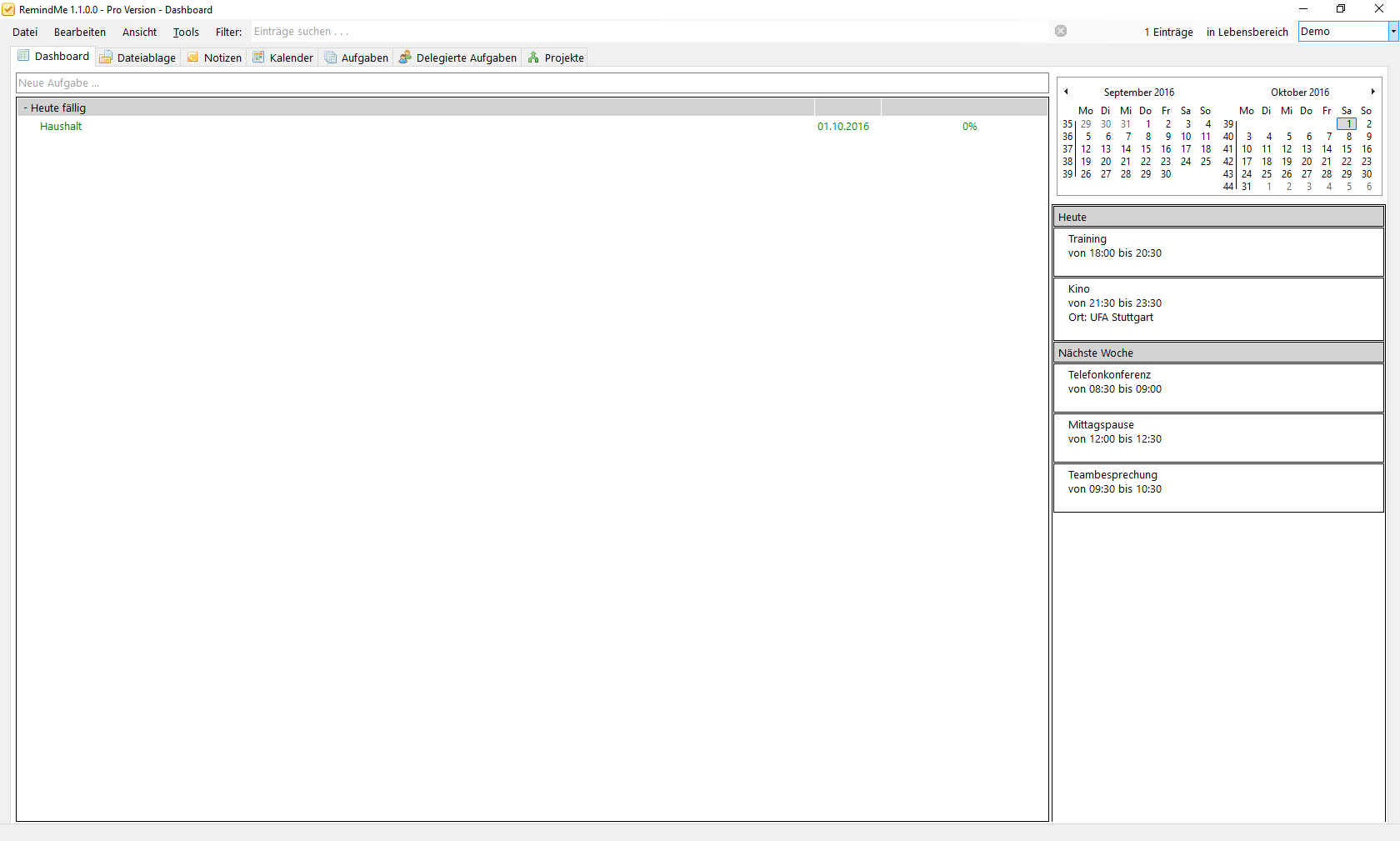Click the Einträge suchen filter field

650,32
